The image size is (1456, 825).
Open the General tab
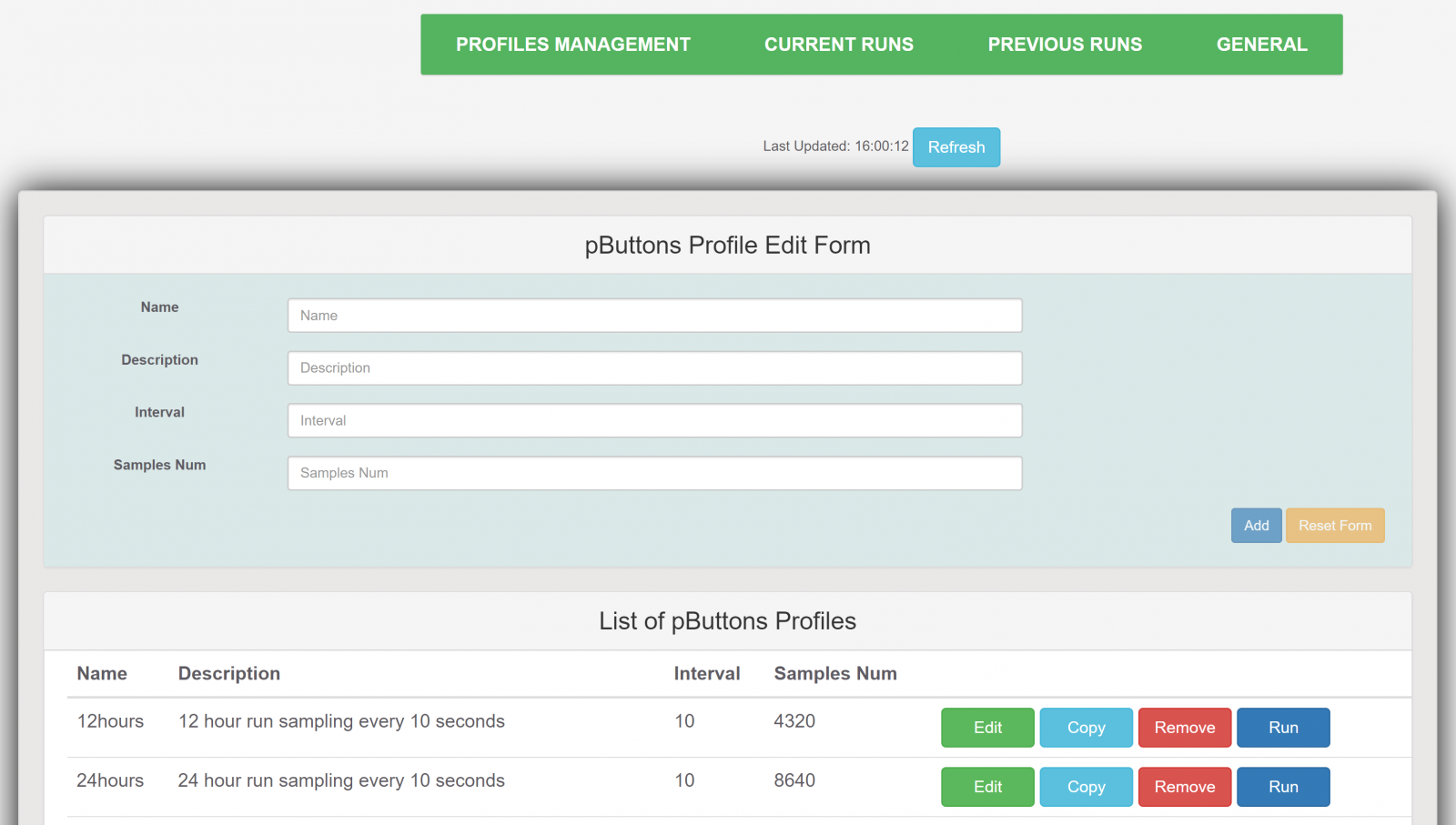(x=1261, y=45)
